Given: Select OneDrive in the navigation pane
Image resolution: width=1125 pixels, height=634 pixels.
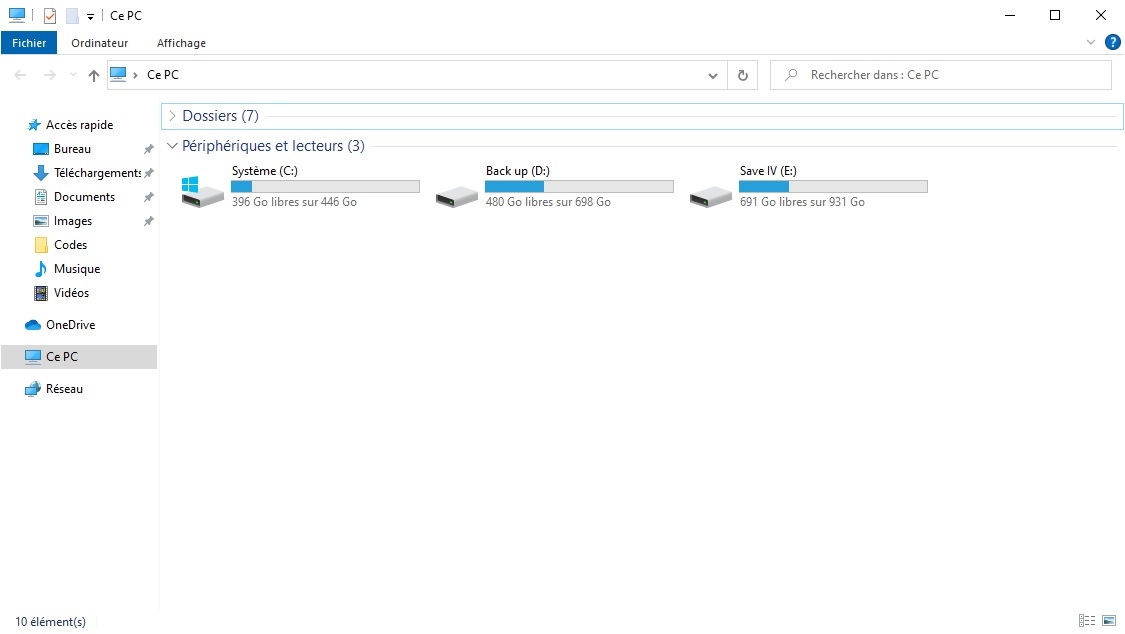Looking at the screenshot, I should pyautogui.click(x=70, y=325).
